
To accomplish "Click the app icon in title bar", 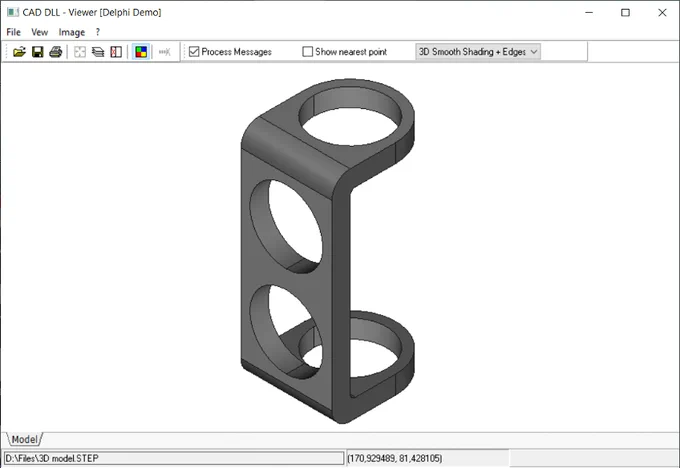I will click(x=13, y=12).
